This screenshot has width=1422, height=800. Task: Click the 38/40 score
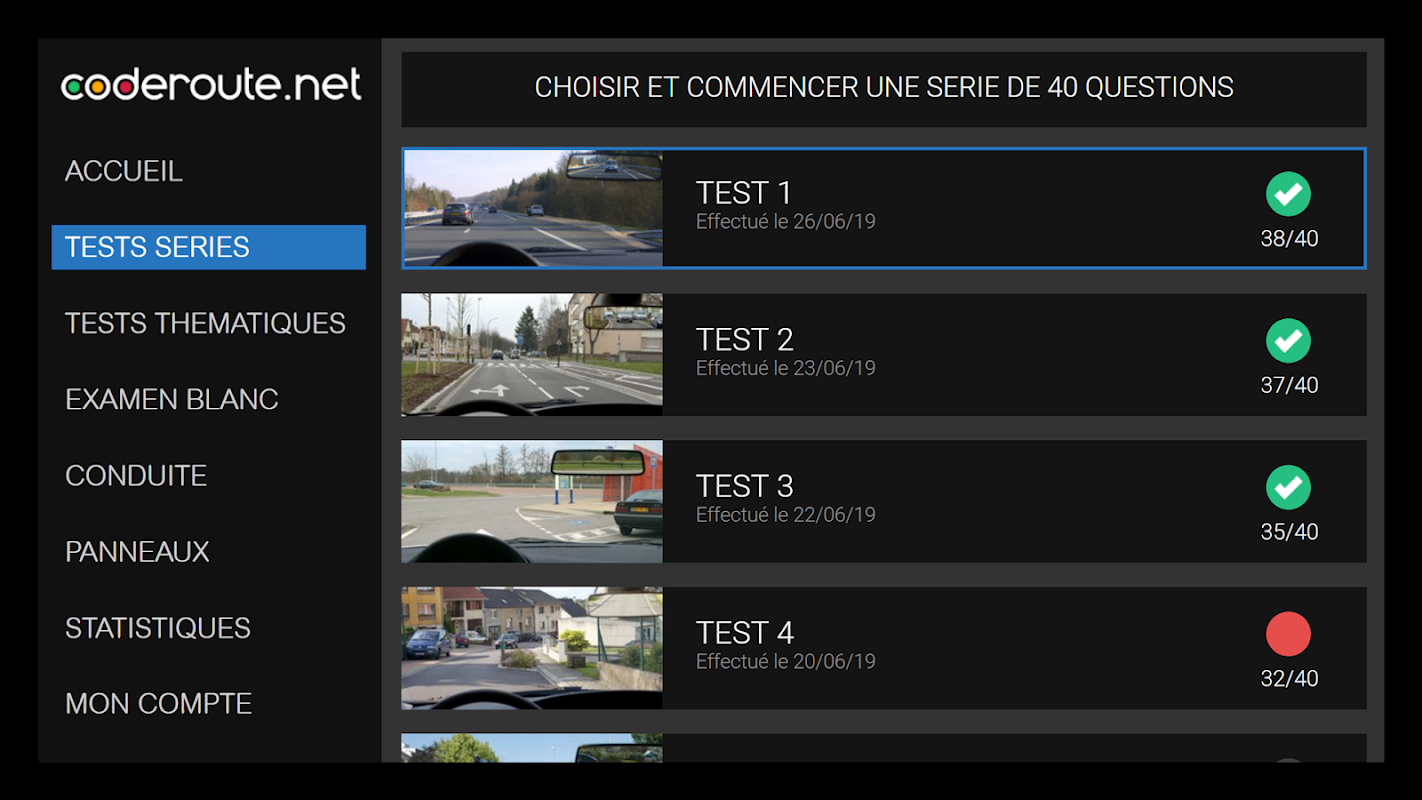coord(1289,239)
